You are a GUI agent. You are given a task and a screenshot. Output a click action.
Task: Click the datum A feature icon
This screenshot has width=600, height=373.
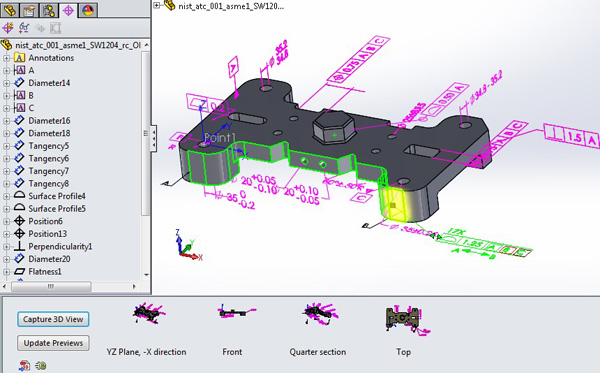tap(20, 70)
